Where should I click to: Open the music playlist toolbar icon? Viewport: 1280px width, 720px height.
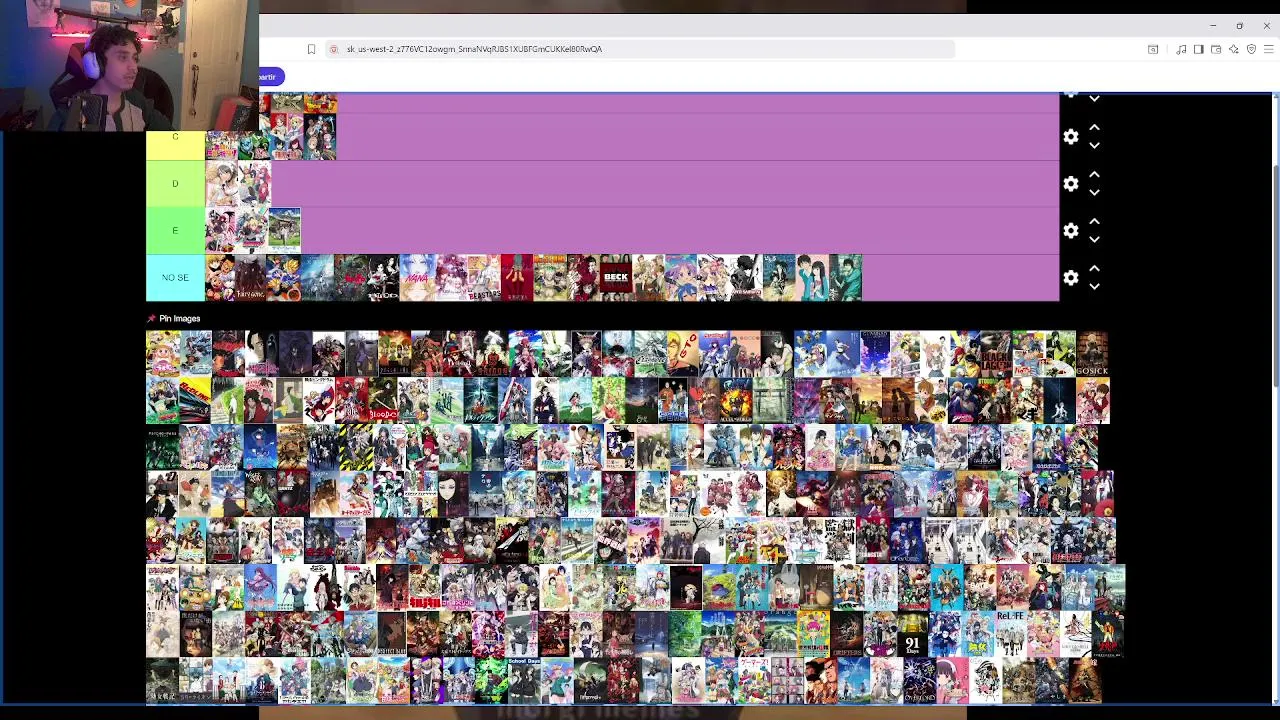coord(1181,49)
